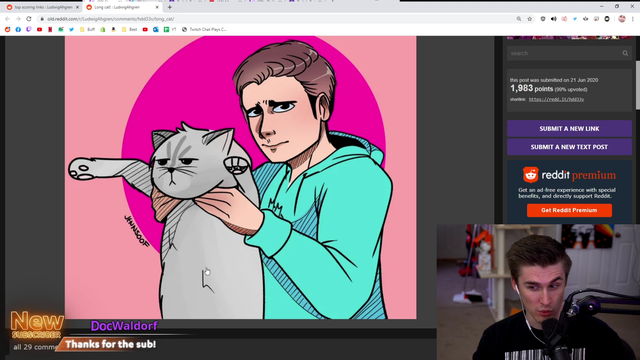The width and height of the screenshot is (640, 360).
Task: Reload the Reddit page
Action: (29, 19)
